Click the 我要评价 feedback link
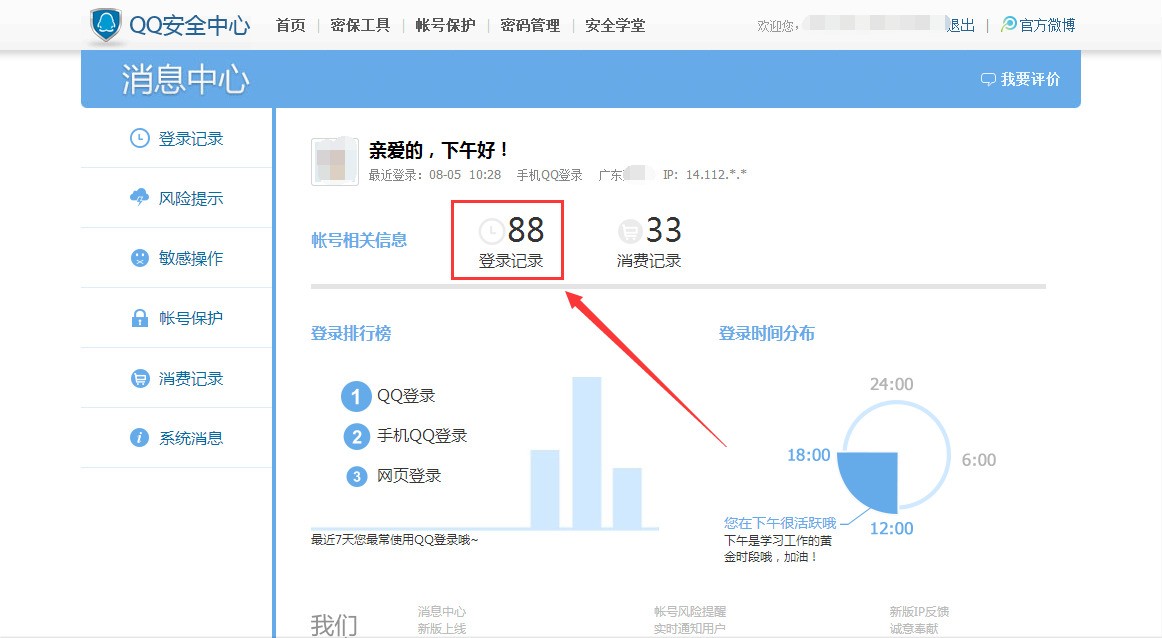 pos(1030,79)
